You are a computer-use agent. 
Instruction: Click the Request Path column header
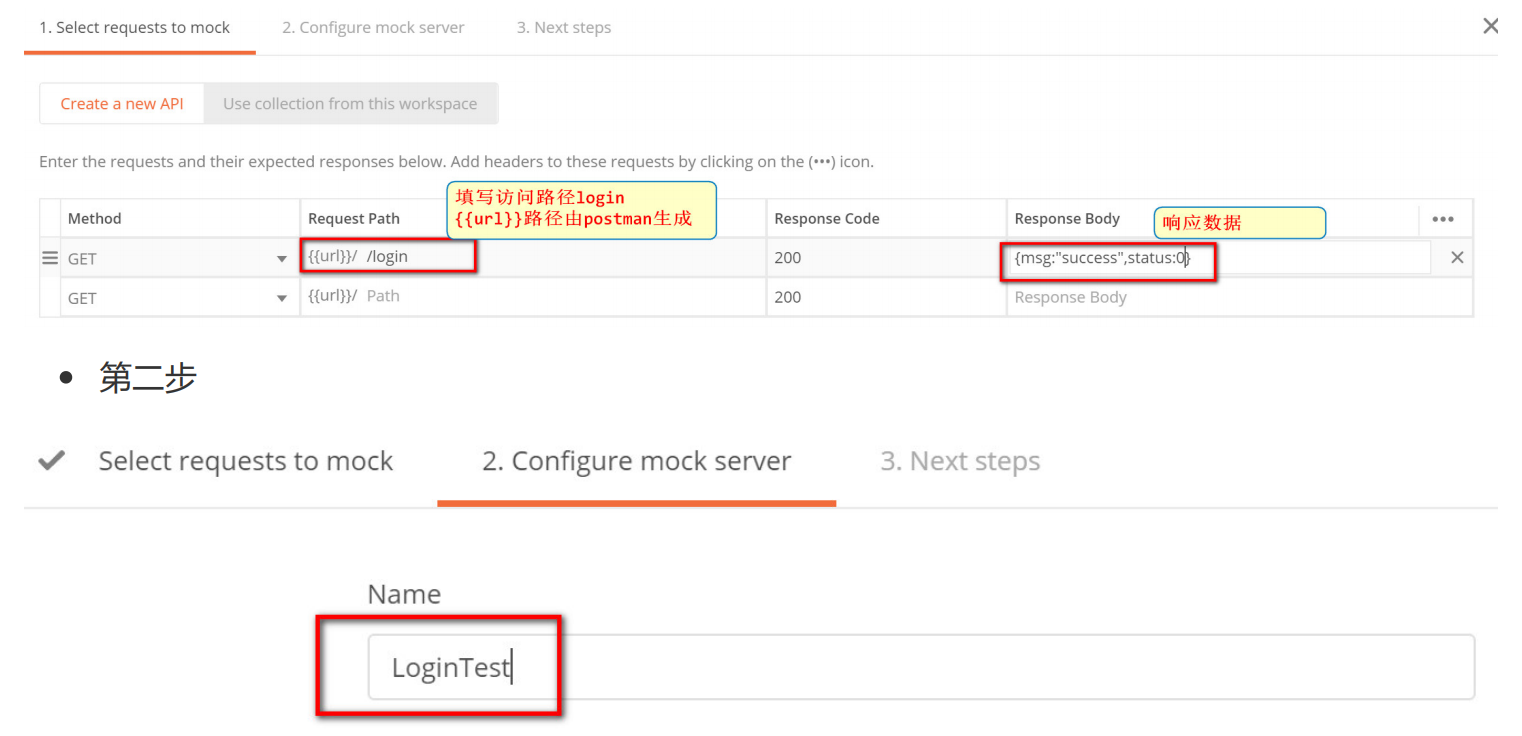coord(354,219)
